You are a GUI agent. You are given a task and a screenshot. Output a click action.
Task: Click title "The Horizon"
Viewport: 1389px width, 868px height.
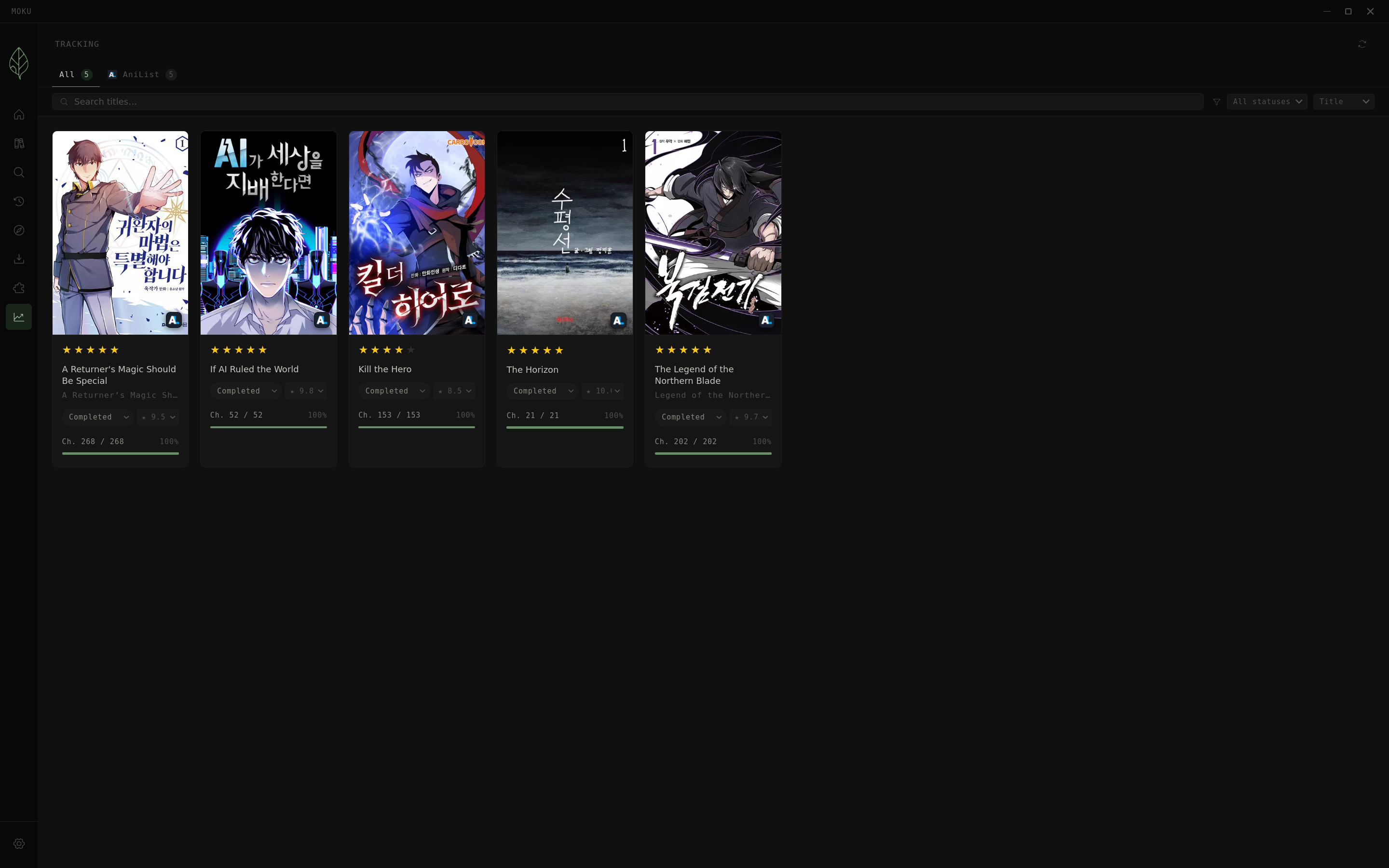point(532,370)
